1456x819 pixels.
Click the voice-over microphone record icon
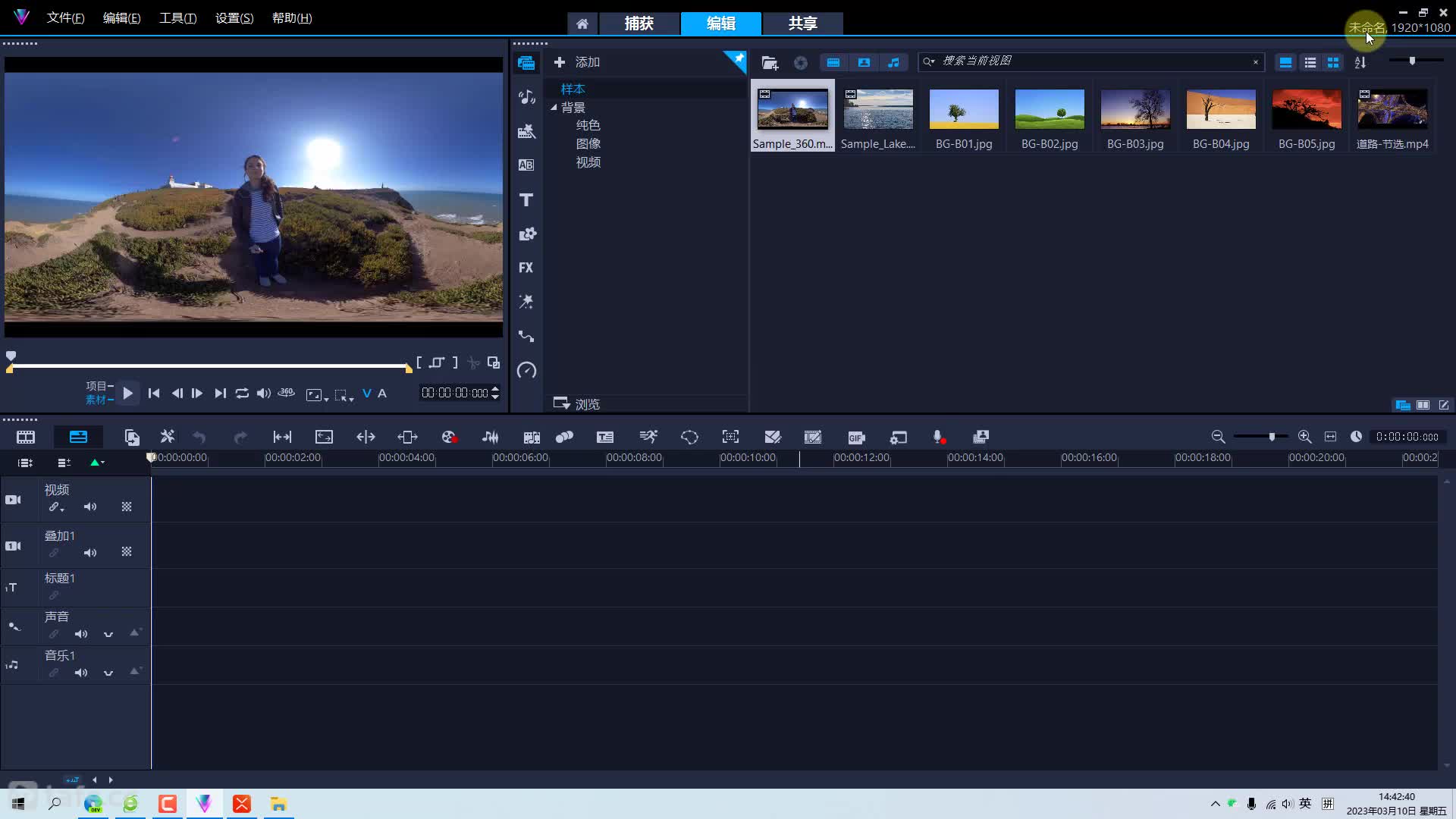coord(939,438)
